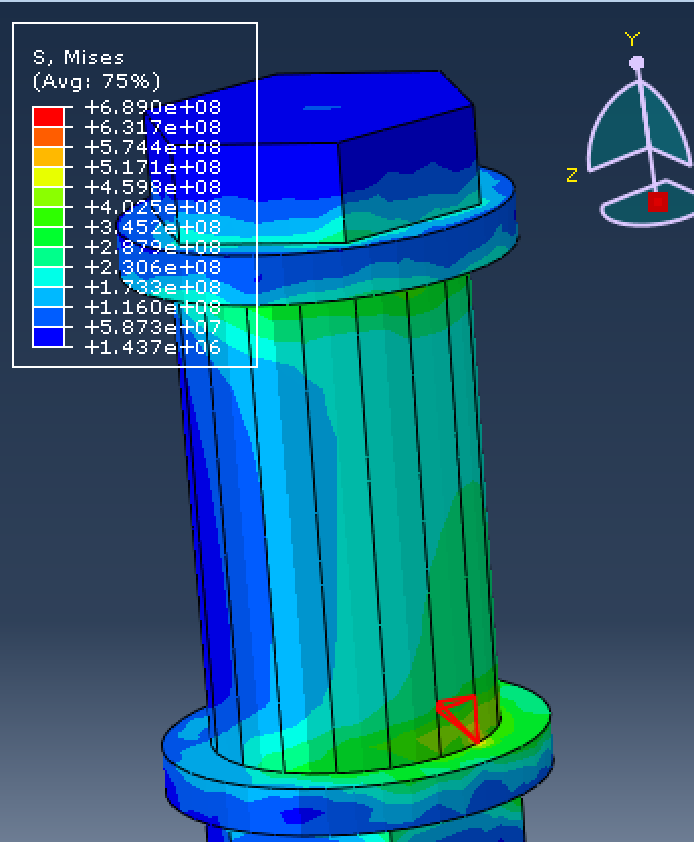Click the red legend color swatch

tap(48, 117)
